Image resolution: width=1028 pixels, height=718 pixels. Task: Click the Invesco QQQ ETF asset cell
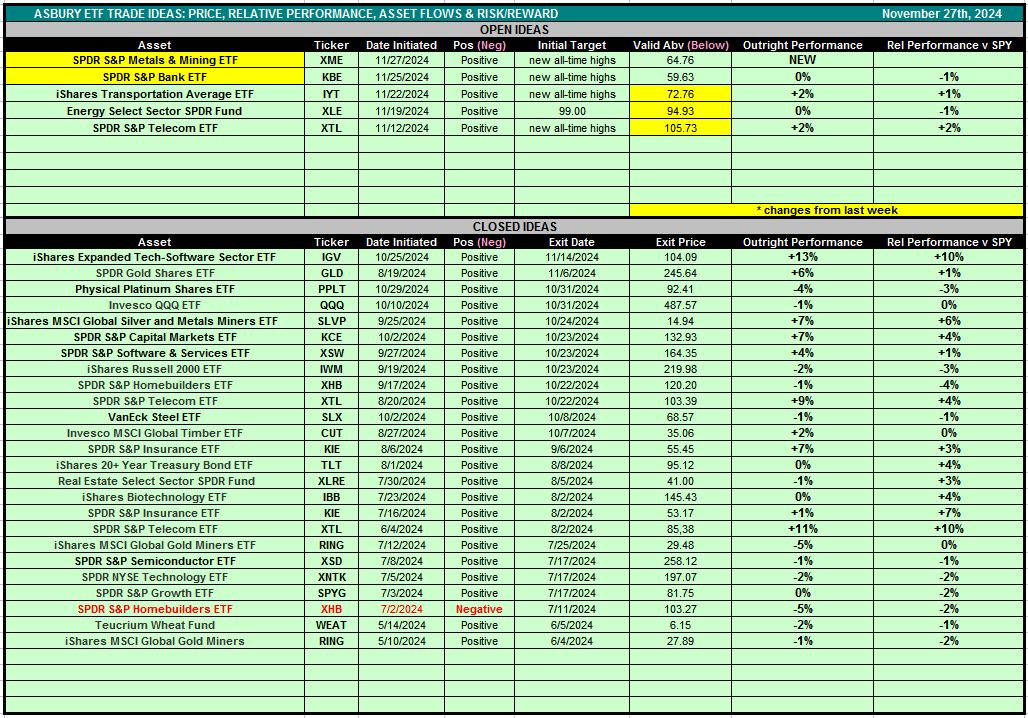[x=154, y=305]
